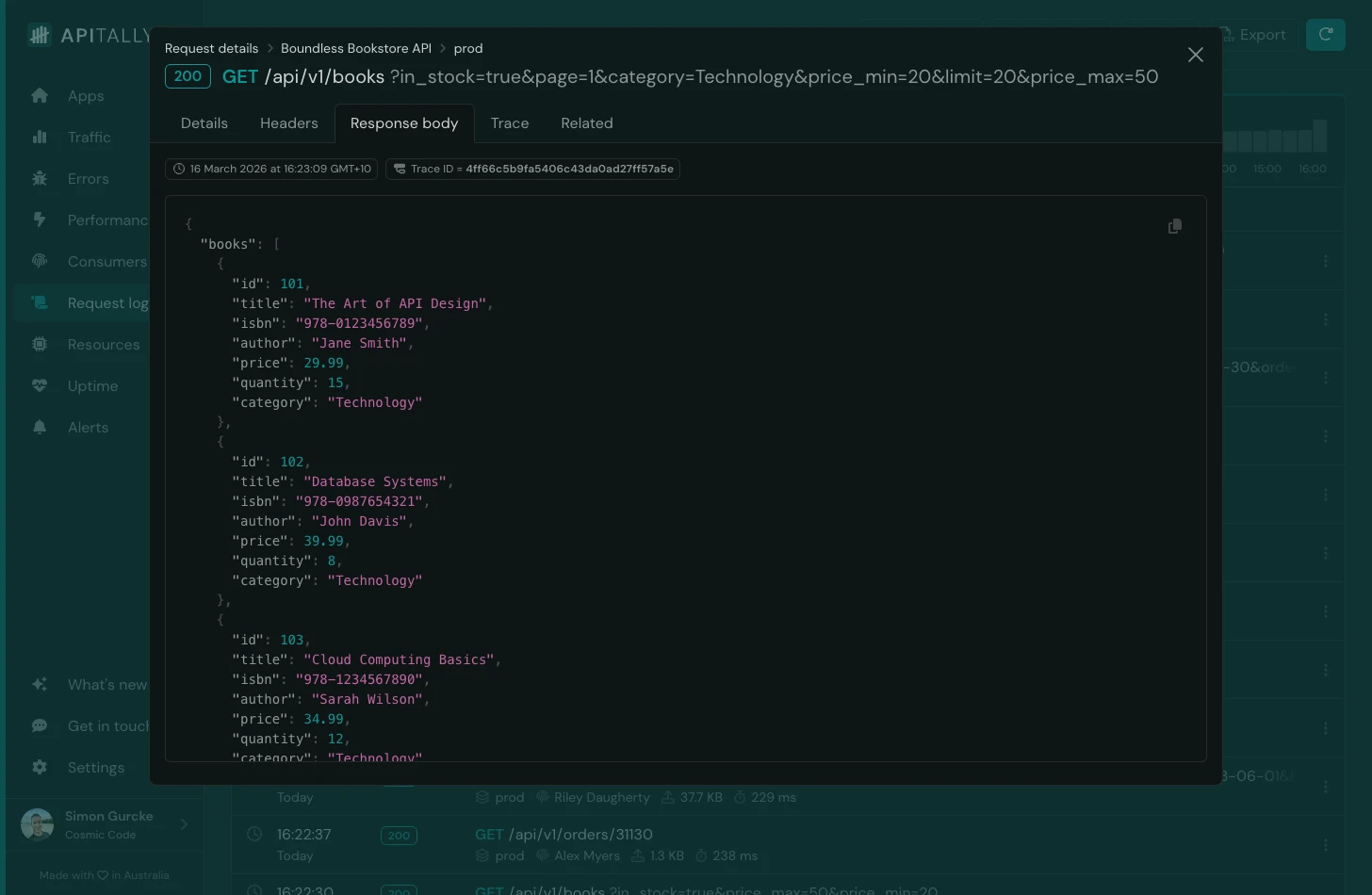1372x895 pixels.
Task: Switch to the Headers tab
Action: click(288, 122)
